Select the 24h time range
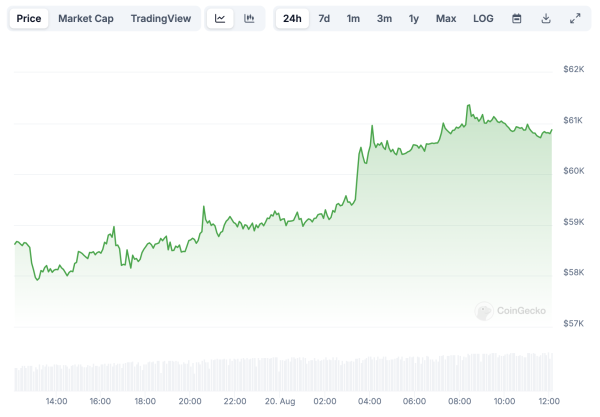The image size is (600, 417). tap(292, 18)
